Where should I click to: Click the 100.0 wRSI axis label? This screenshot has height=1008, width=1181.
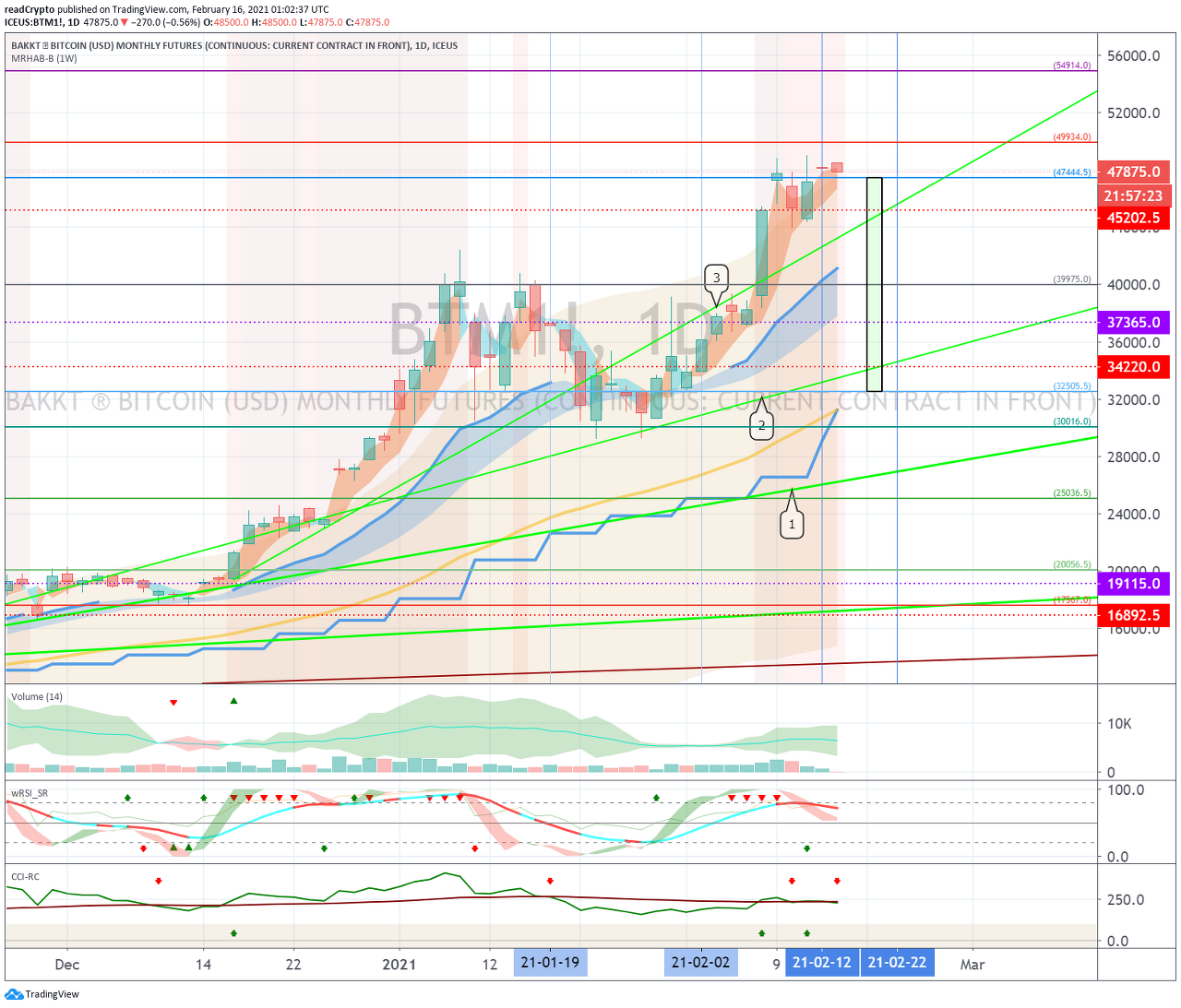point(1126,790)
